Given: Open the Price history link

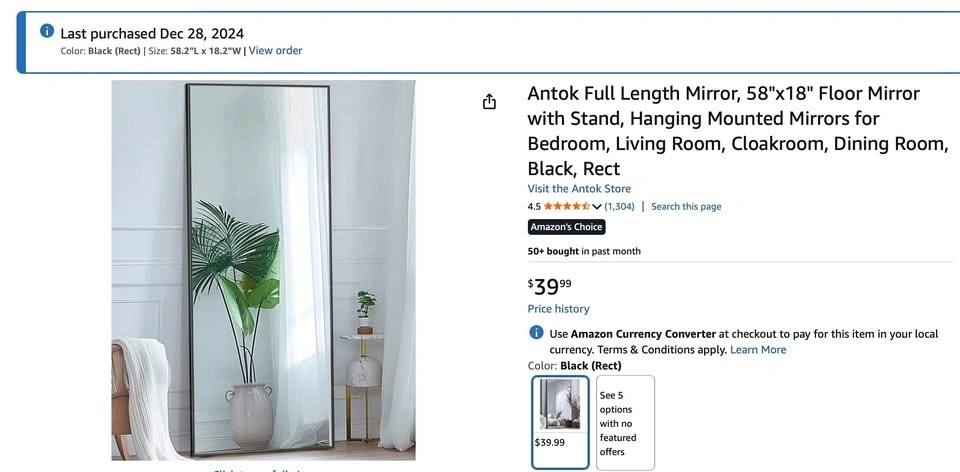Looking at the screenshot, I should [x=558, y=309].
